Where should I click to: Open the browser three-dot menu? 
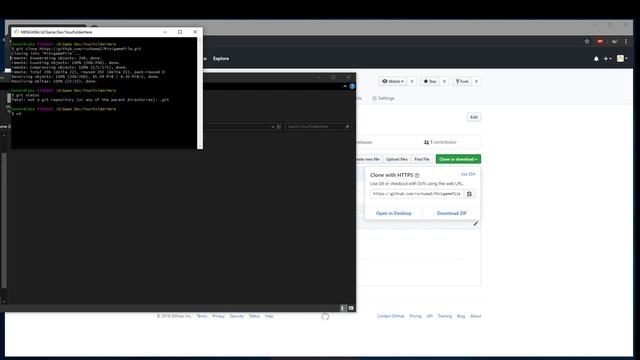626,41
